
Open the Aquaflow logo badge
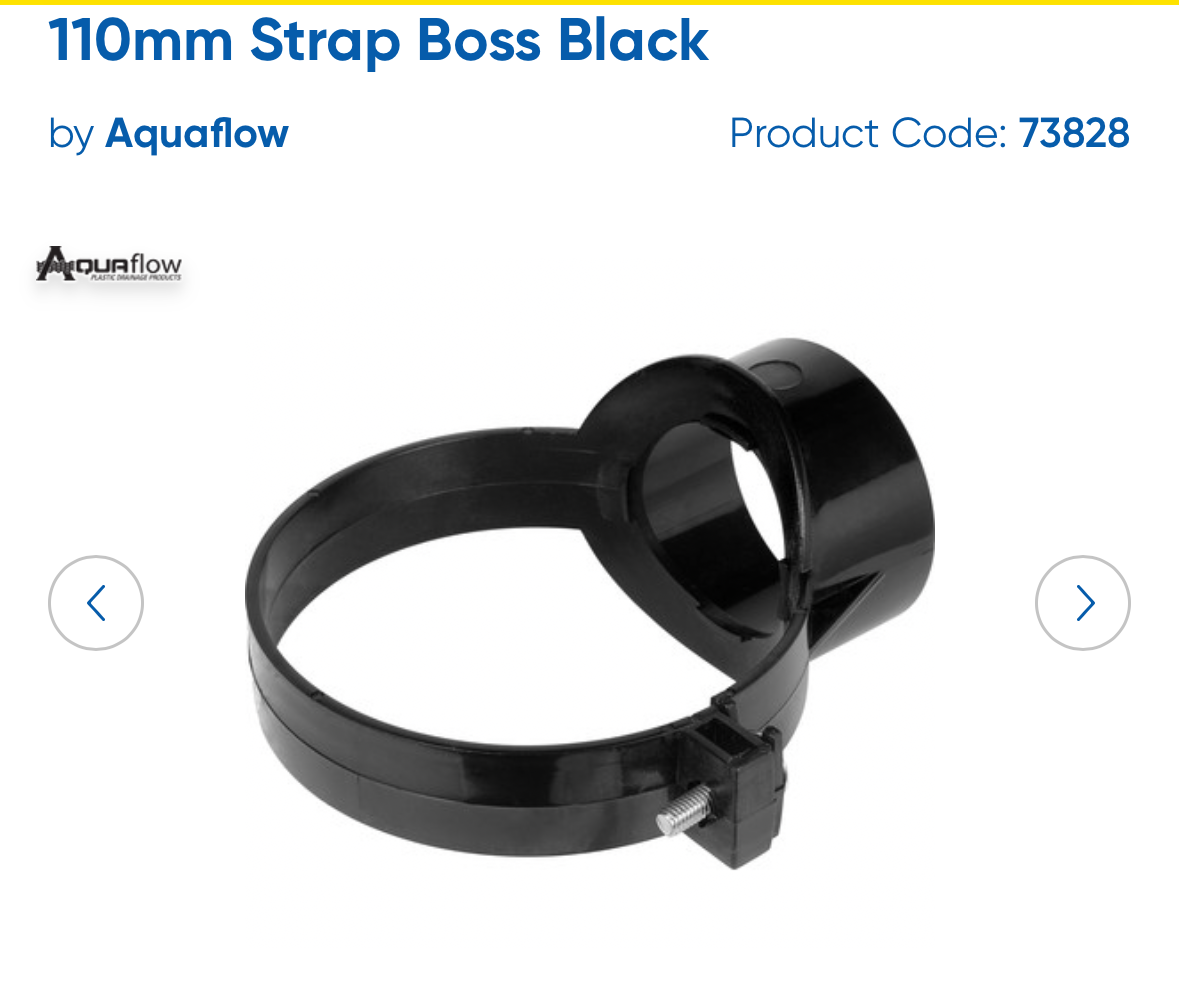point(109,264)
